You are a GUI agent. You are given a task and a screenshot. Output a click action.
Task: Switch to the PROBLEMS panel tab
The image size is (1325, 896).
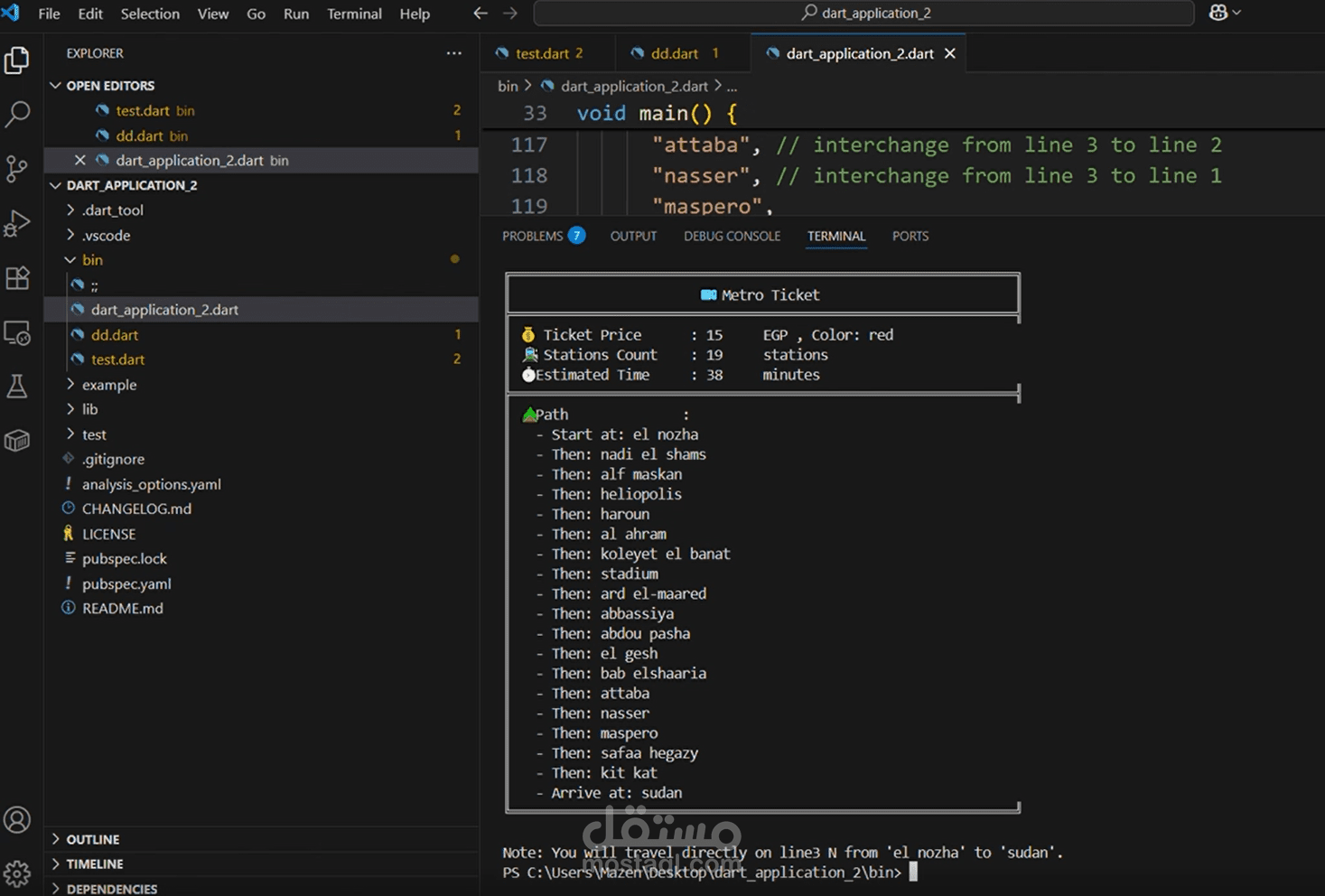[x=532, y=236]
